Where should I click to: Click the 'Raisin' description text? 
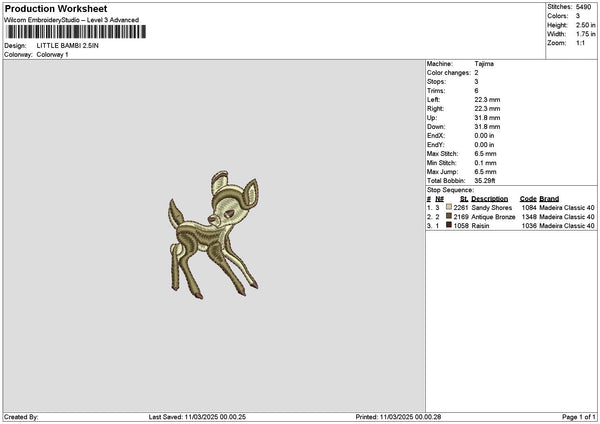click(480, 226)
